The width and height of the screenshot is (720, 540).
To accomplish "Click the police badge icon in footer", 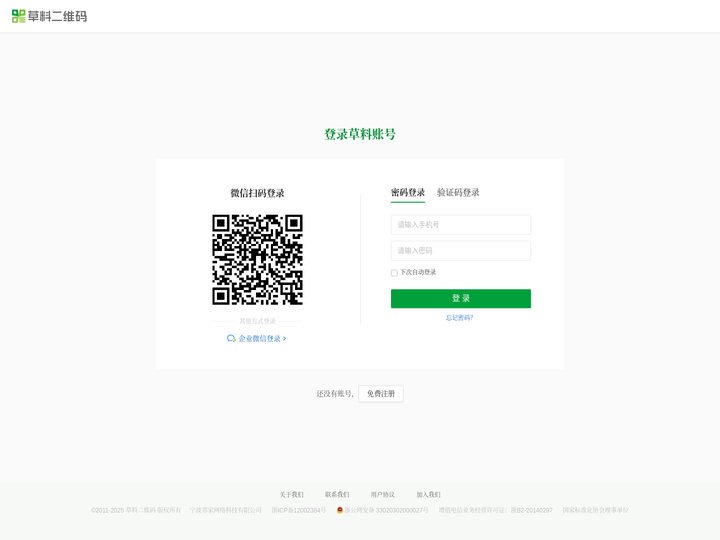I will (340, 510).
